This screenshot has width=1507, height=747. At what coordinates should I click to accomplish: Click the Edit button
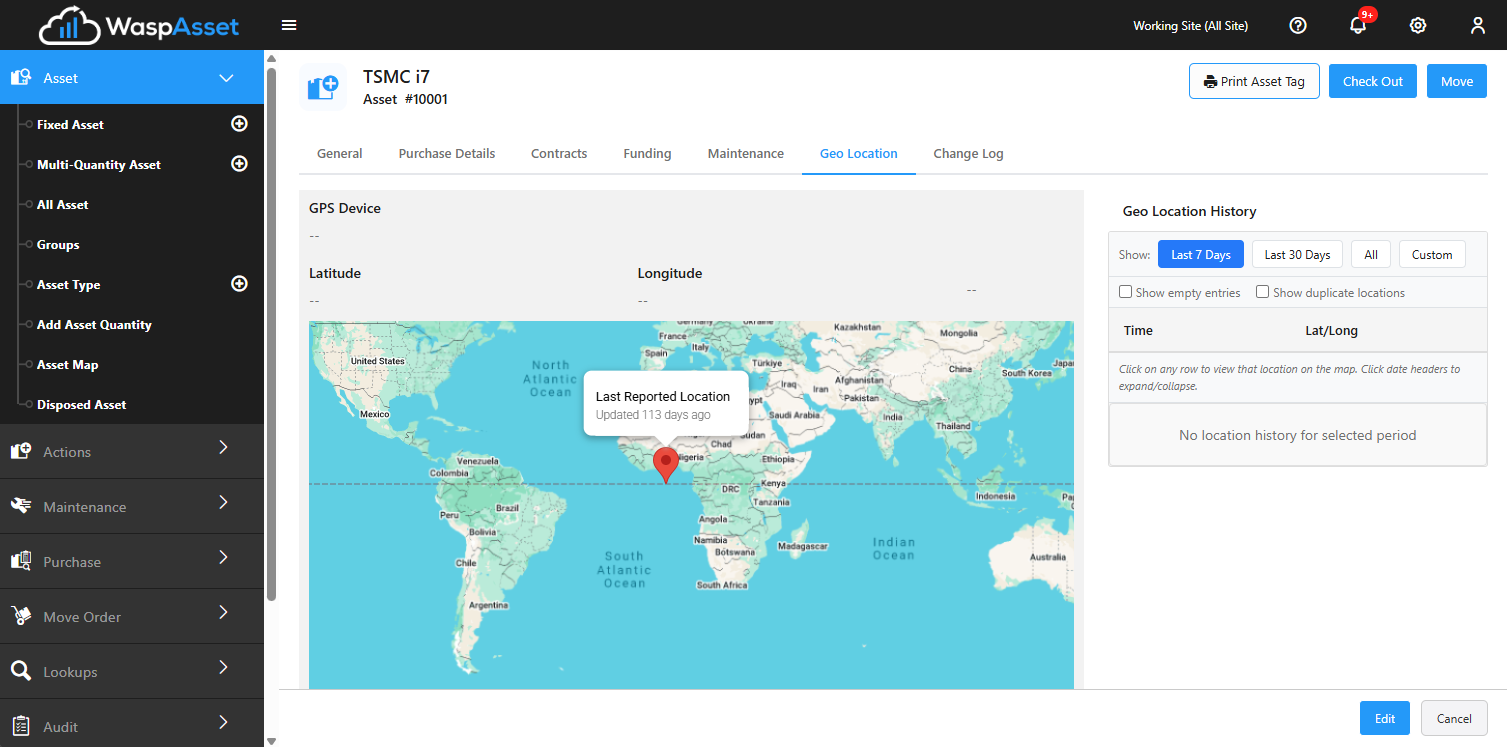1385,718
